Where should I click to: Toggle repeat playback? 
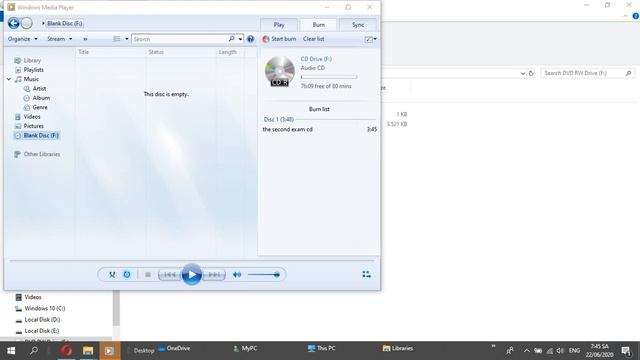pos(127,275)
